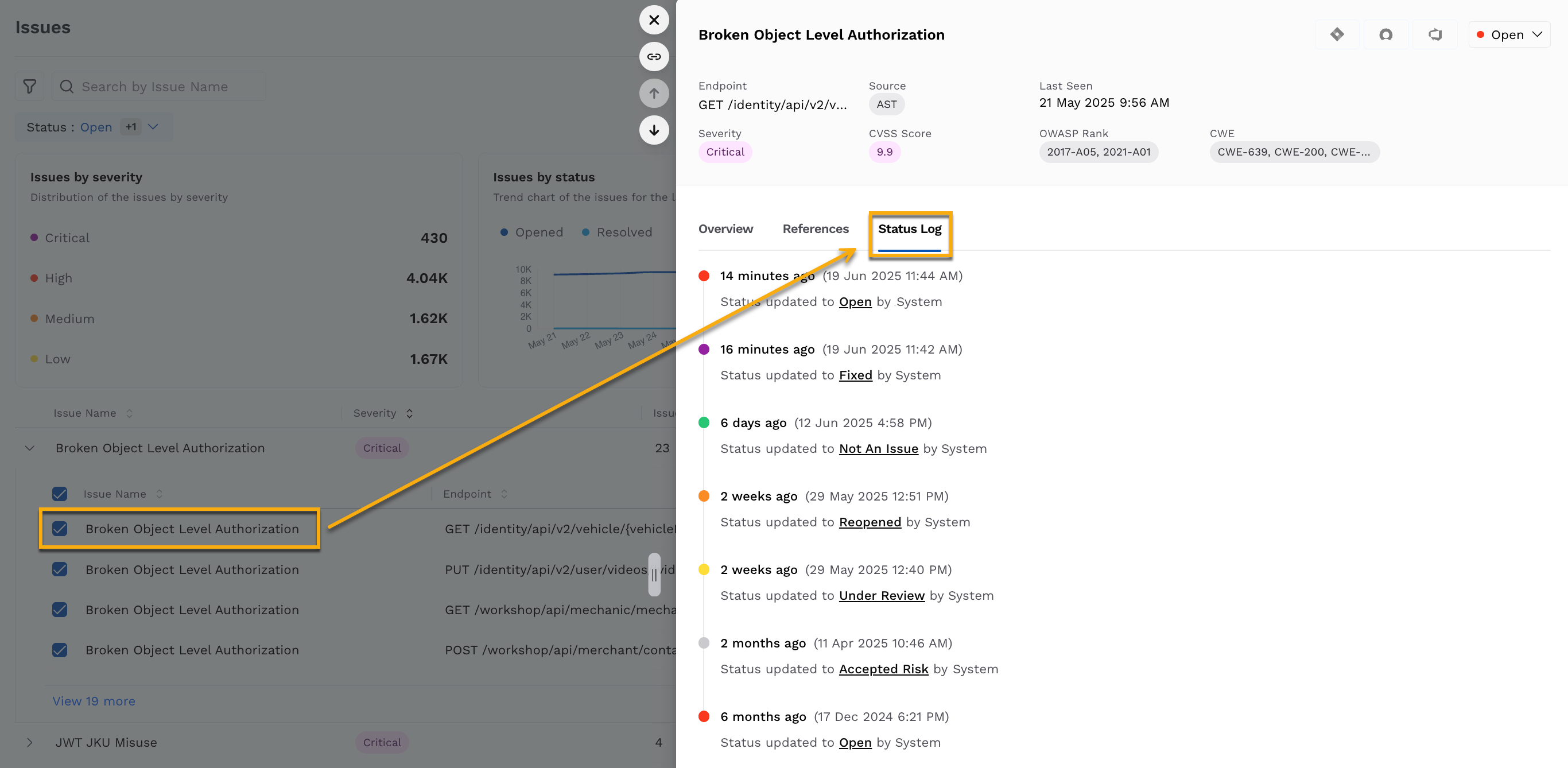Click the OWASP rank 2017-A05 chip
1568x768 pixels.
coord(1098,152)
